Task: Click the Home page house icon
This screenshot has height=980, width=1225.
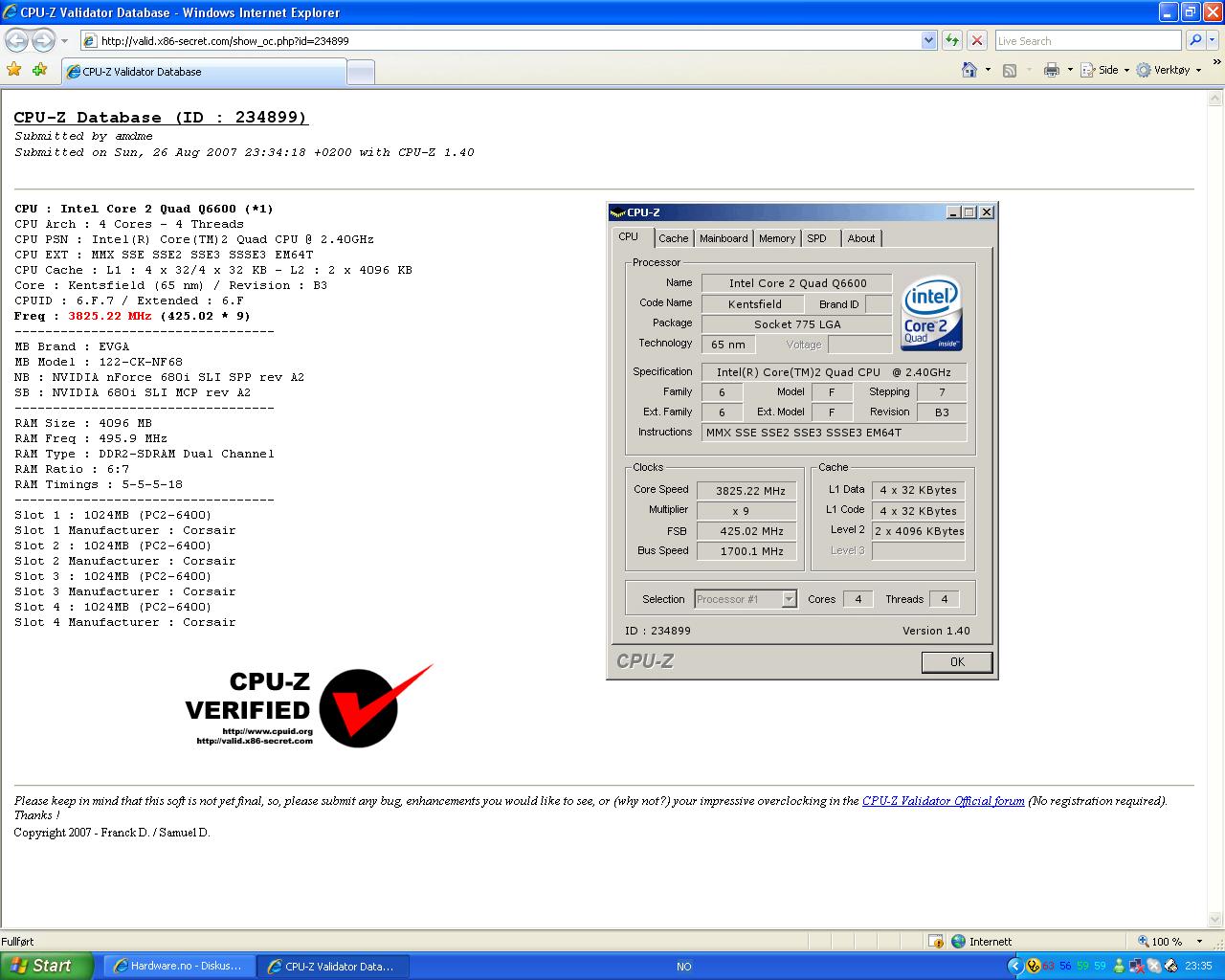Action: coord(969,70)
